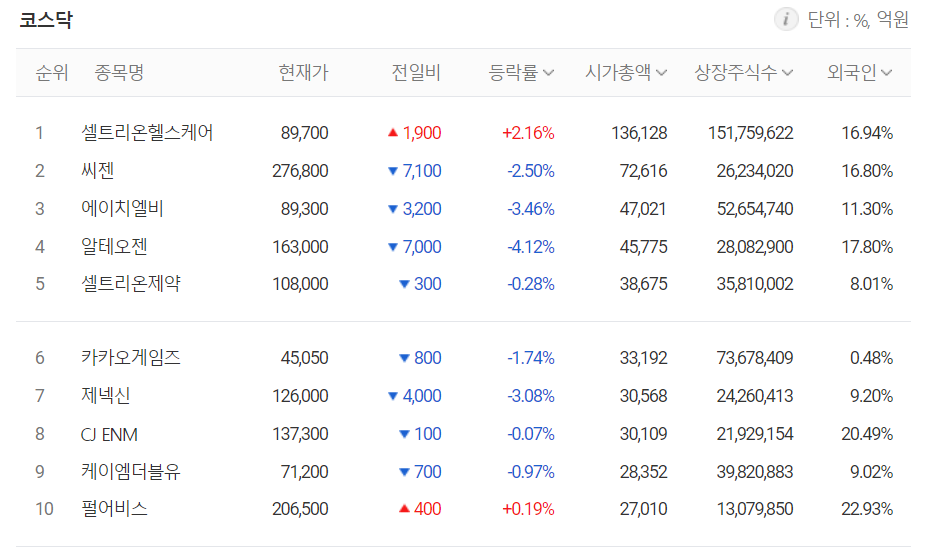Click the current price 45,050

(304, 358)
